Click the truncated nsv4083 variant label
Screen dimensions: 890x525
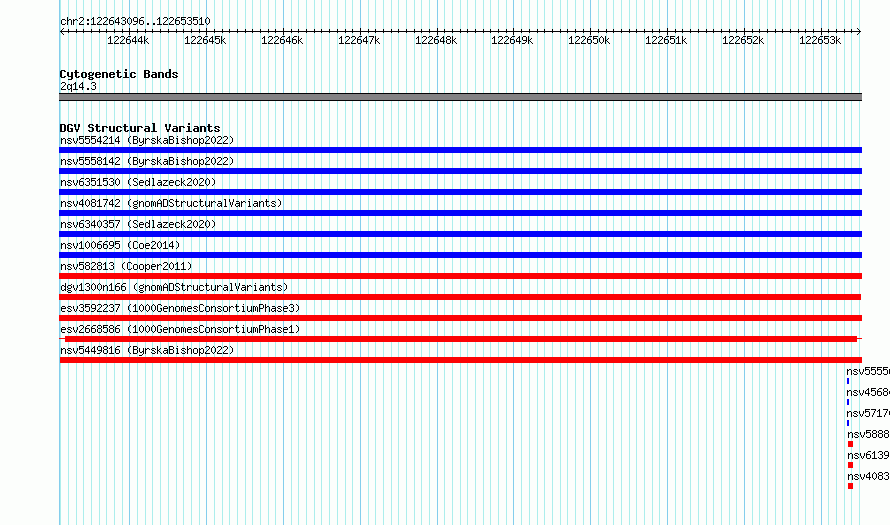(x=868, y=476)
